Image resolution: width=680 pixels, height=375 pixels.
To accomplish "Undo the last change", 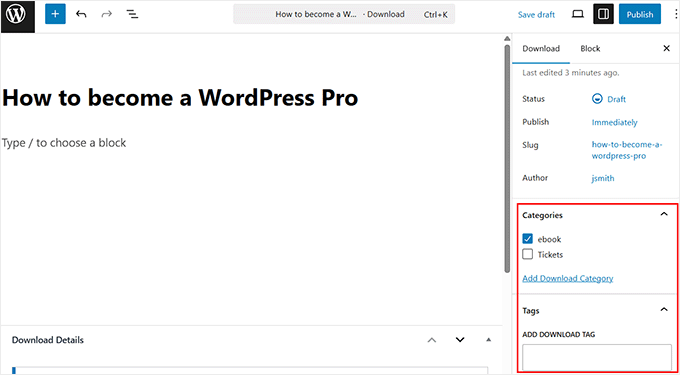I will pyautogui.click(x=81, y=14).
